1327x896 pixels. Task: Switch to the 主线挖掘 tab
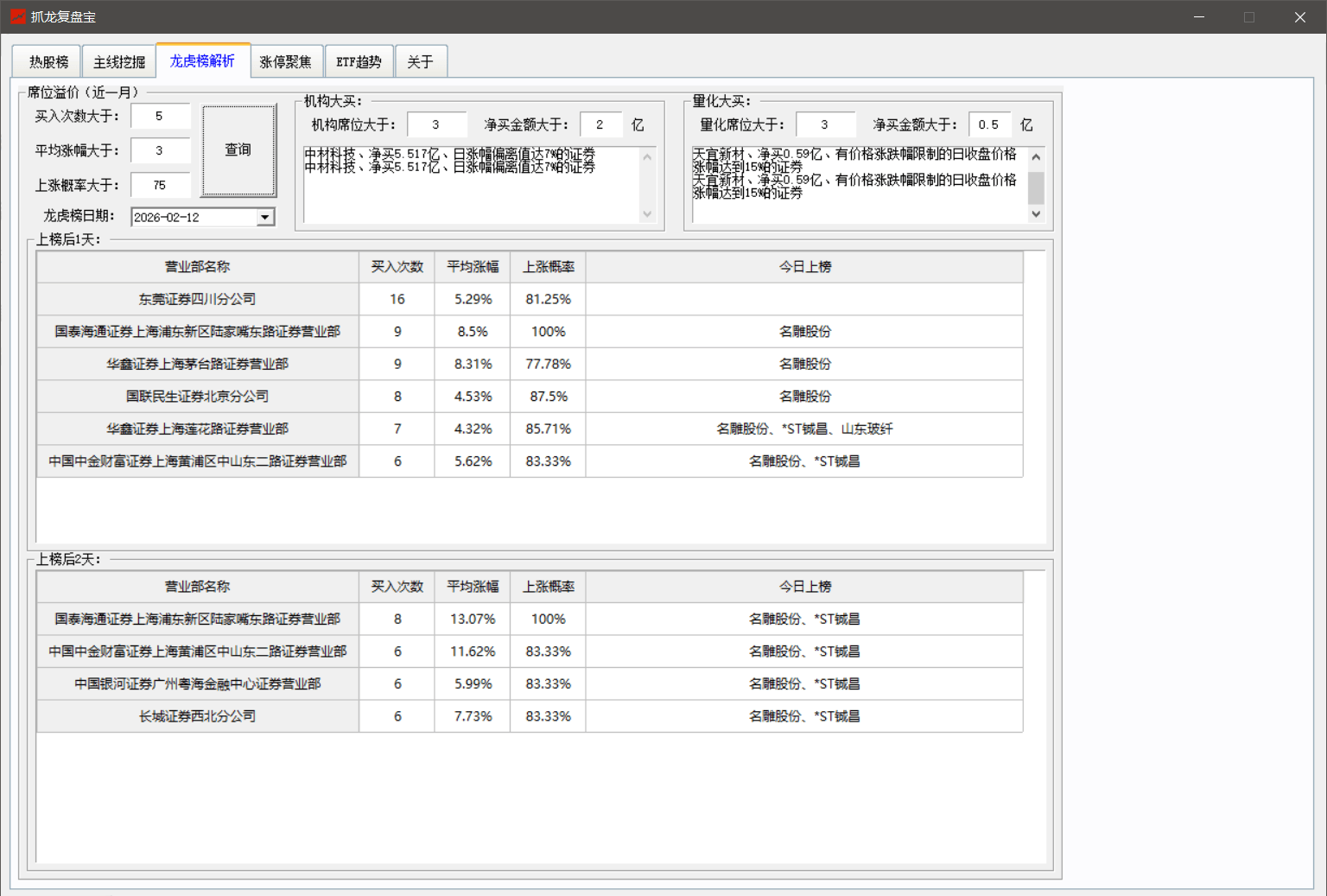click(119, 62)
